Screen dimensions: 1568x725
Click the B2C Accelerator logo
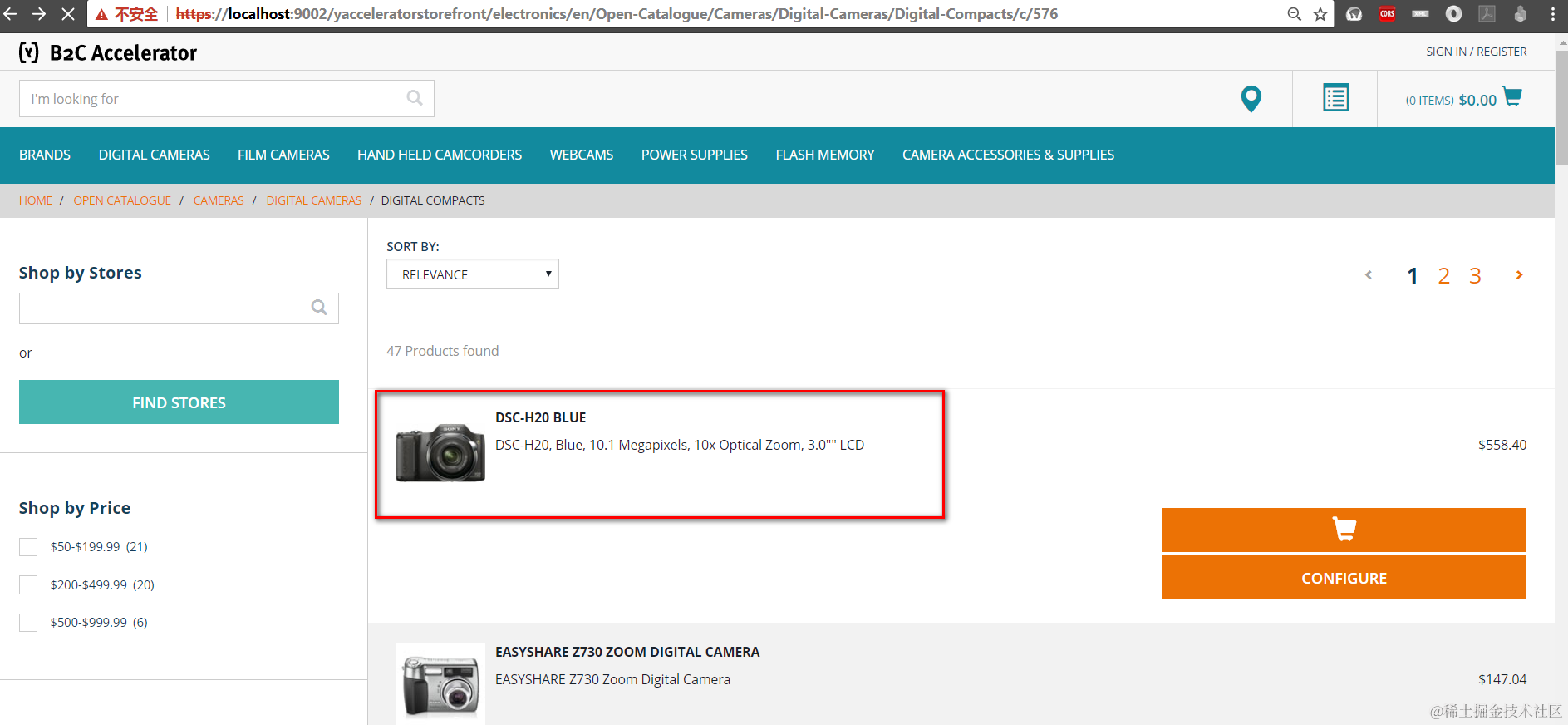point(108,52)
